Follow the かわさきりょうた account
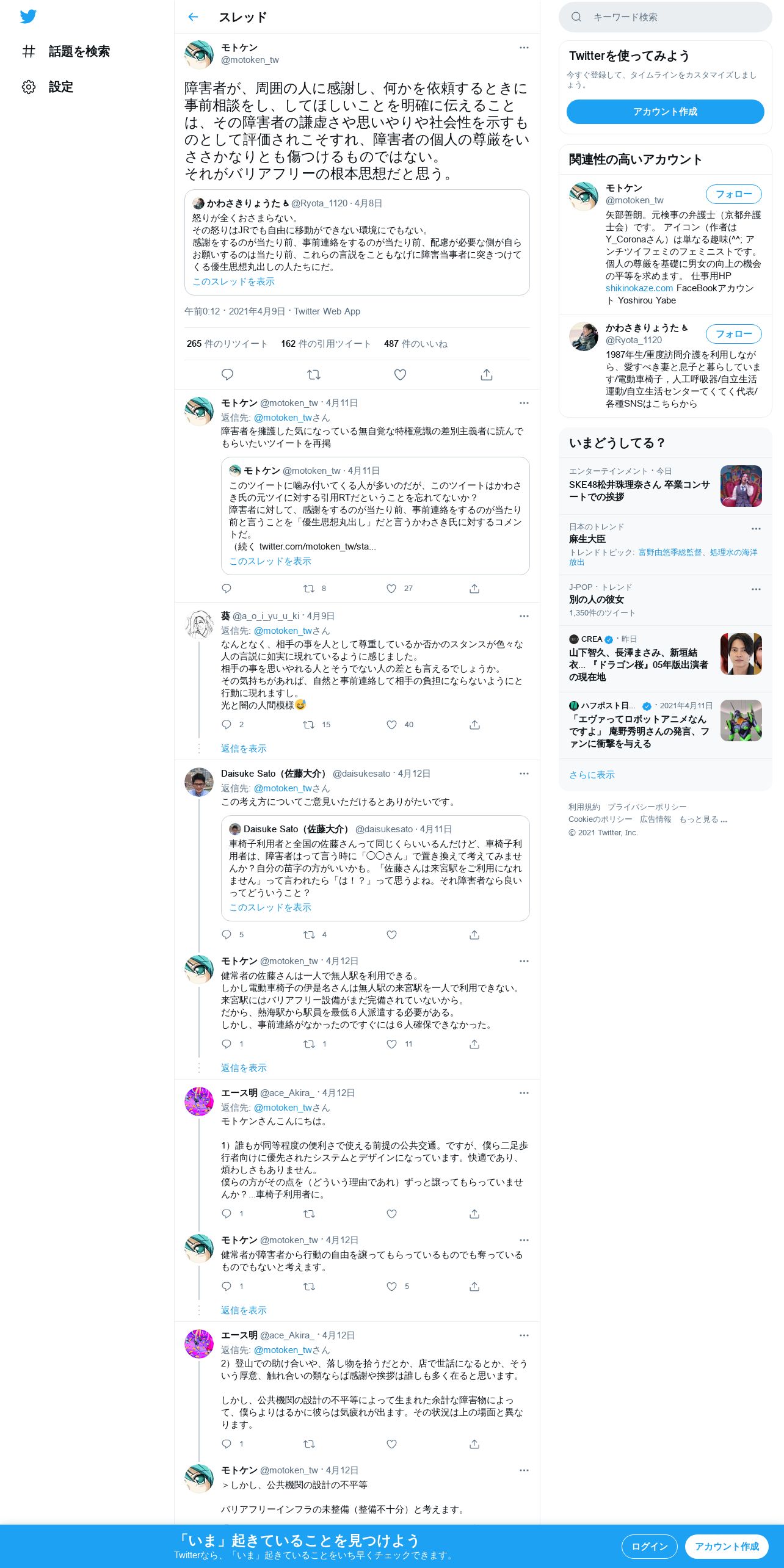Viewport: 784px width, 1568px height. [733, 334]
